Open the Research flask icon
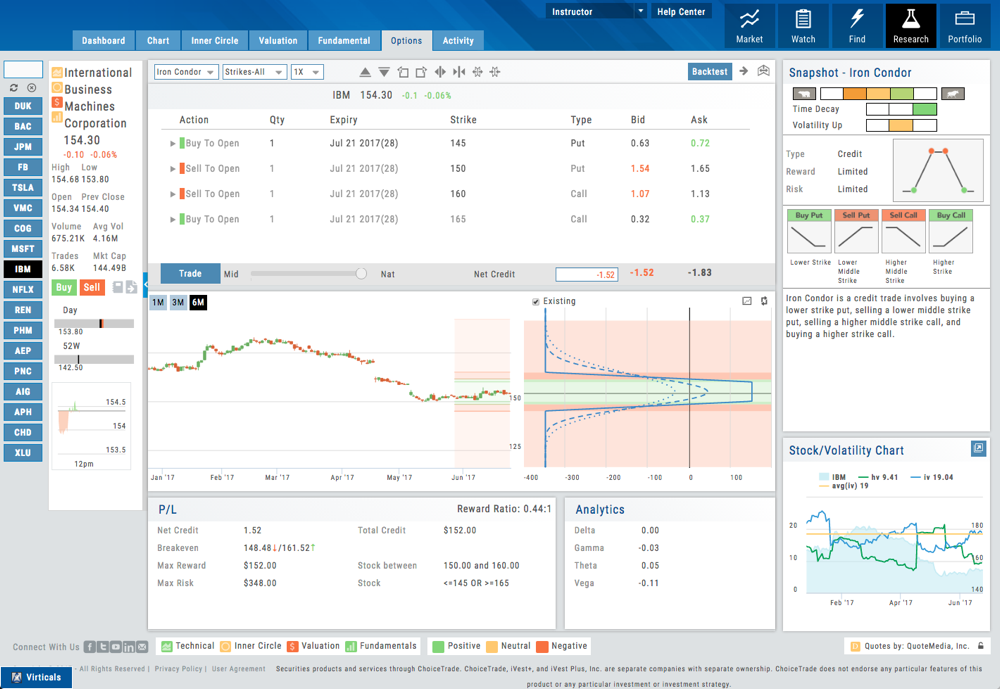 pos(911,26)
